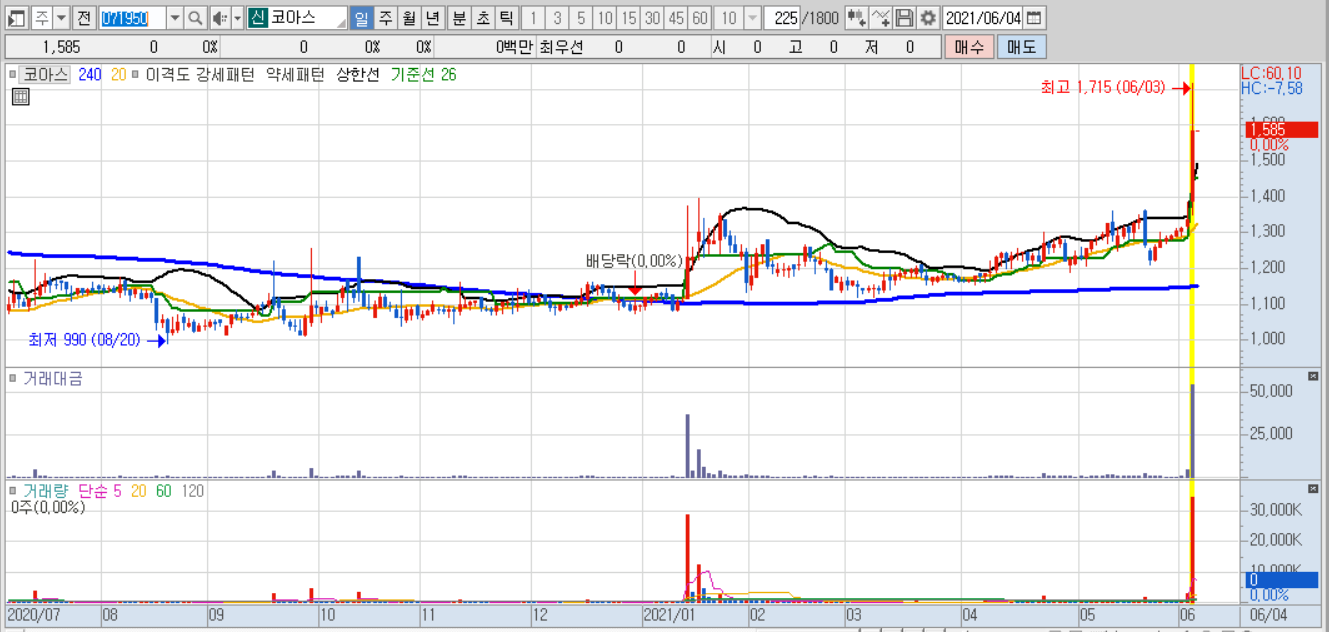Close the 거래량 panel

1313,488
